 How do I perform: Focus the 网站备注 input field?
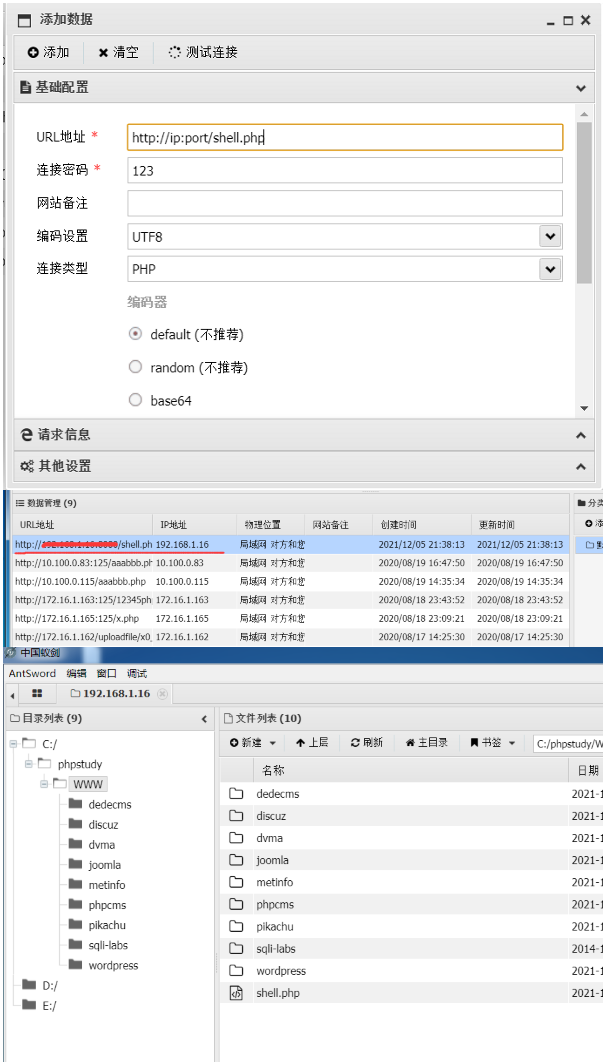click(345, 203)
